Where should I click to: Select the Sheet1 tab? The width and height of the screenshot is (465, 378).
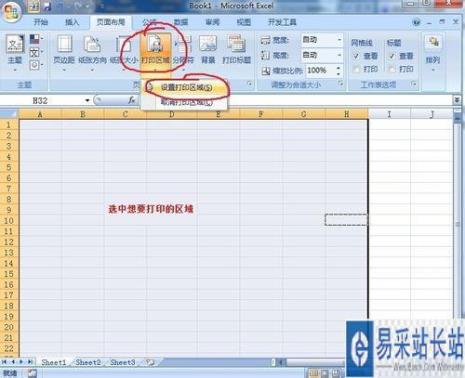(x=53, y=362)
